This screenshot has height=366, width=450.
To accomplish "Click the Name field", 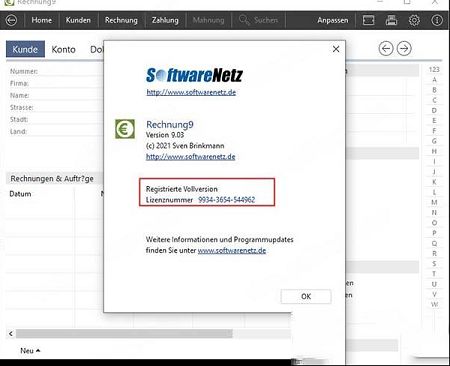I will 55,95.
